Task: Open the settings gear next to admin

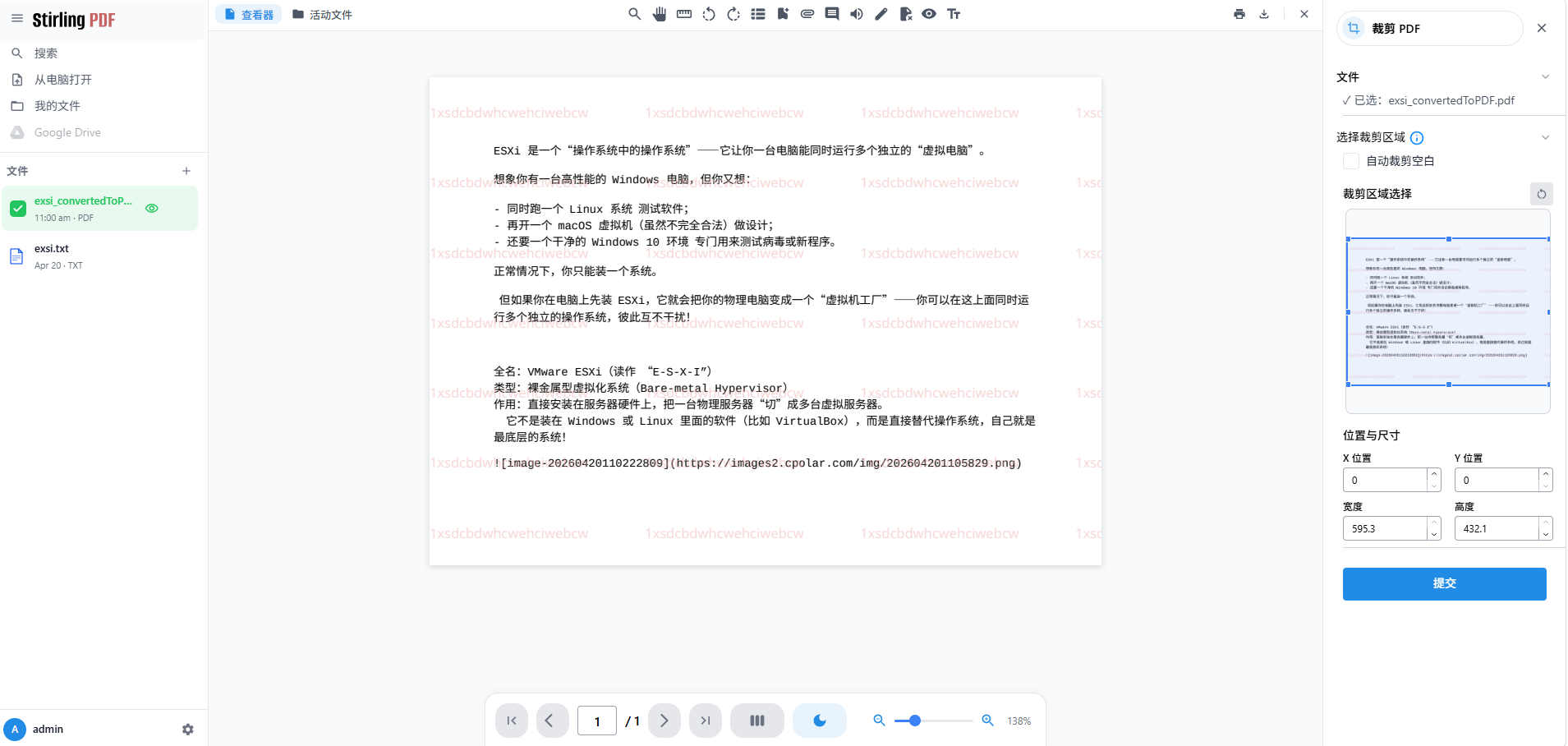Action: (188, 730)
